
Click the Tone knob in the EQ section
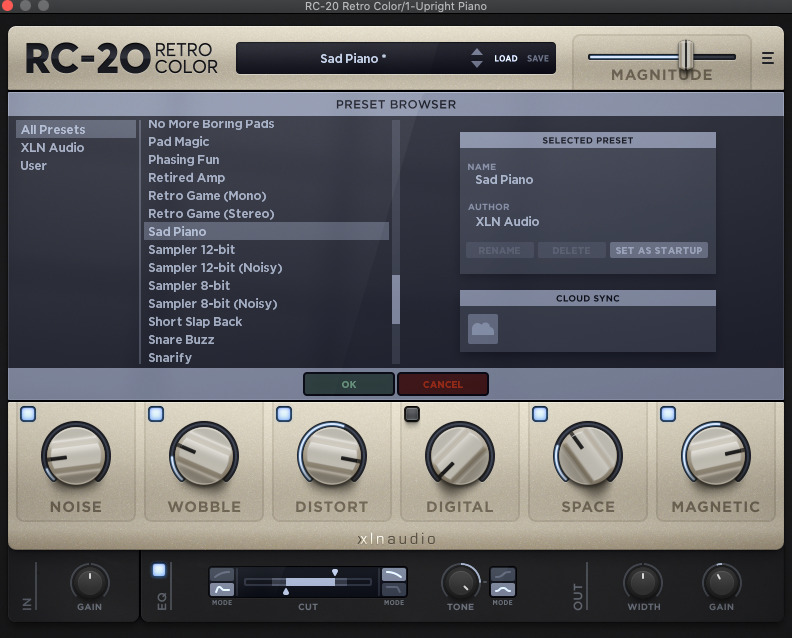click(460, 582)
